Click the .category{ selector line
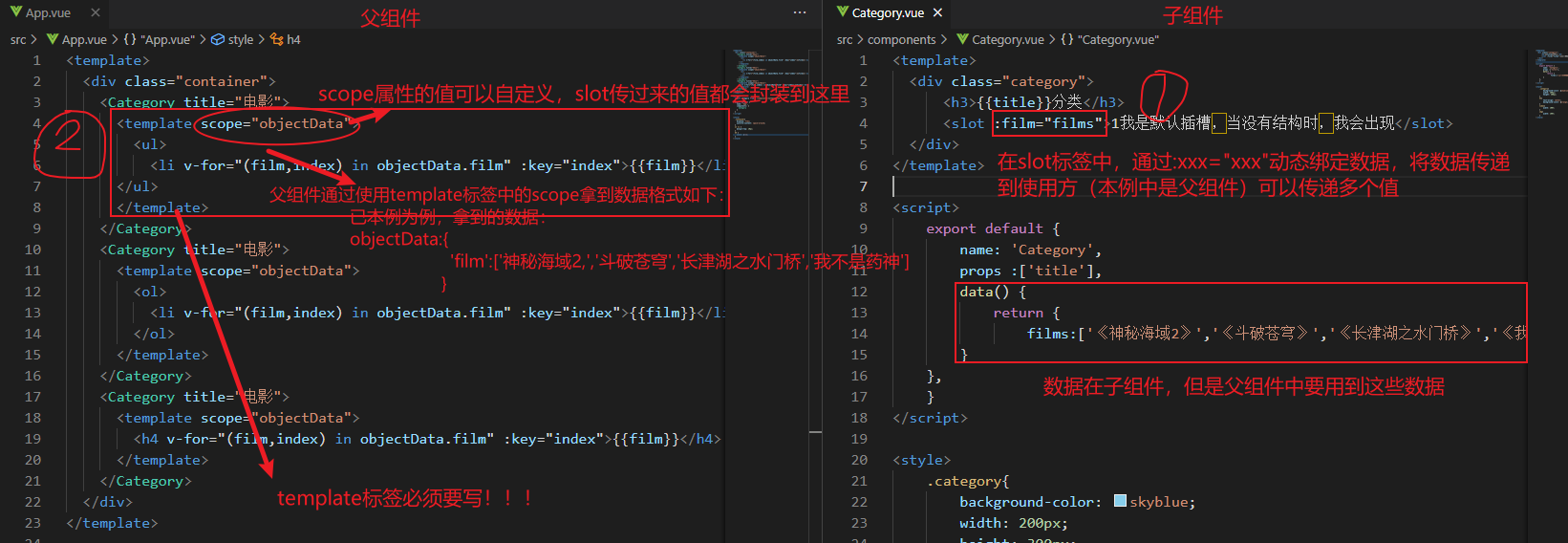 coord(968,481)
